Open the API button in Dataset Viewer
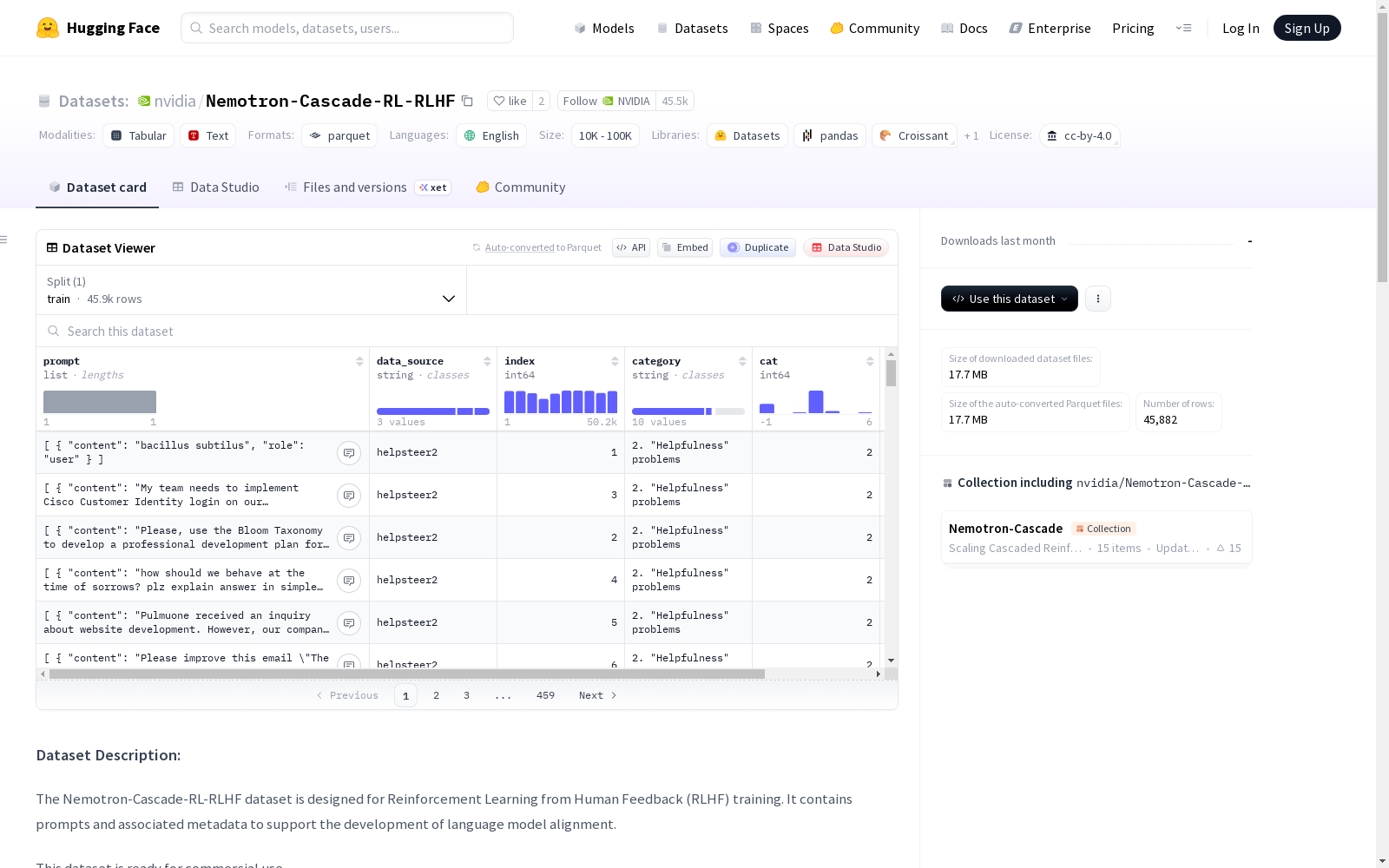Screen dimensions: 1389x868 tap(631, 247)
